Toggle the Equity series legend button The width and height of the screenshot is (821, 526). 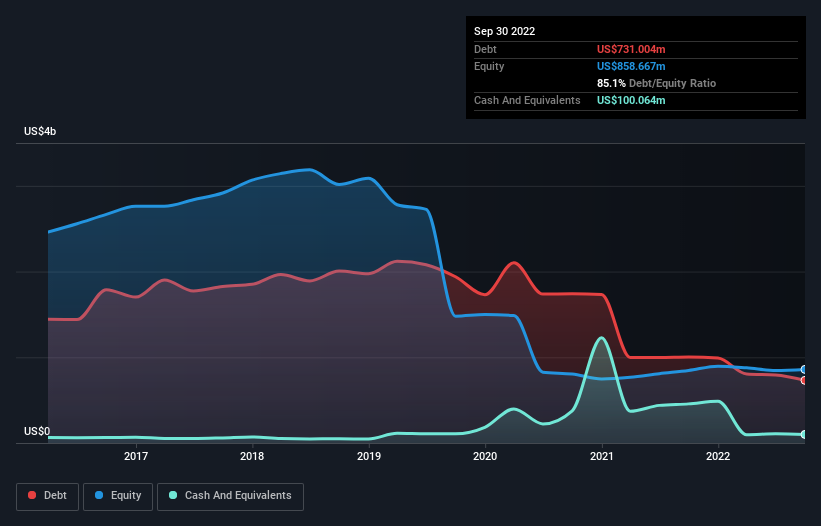[118, 496]
